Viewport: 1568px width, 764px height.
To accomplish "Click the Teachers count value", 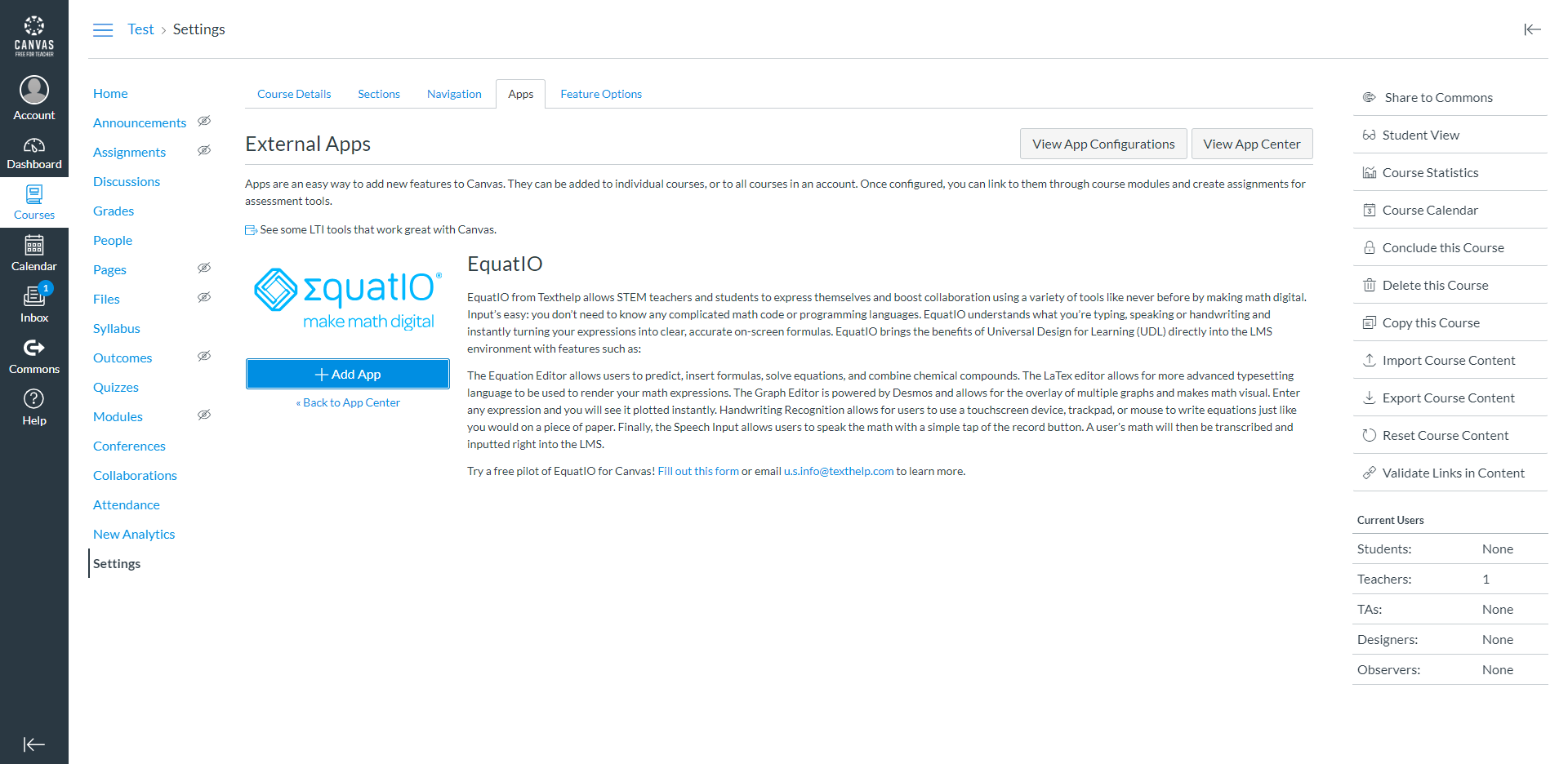I will (1486, 579).
